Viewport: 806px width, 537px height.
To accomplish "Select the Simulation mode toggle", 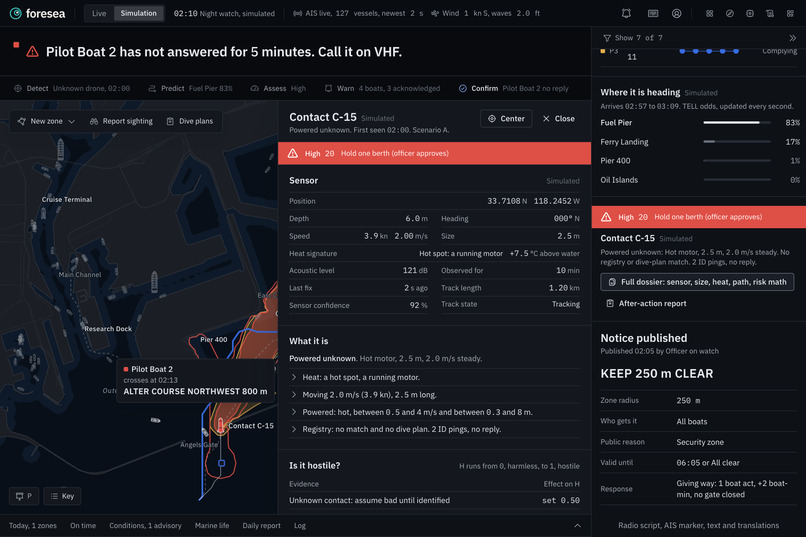I will coord(138,13).
